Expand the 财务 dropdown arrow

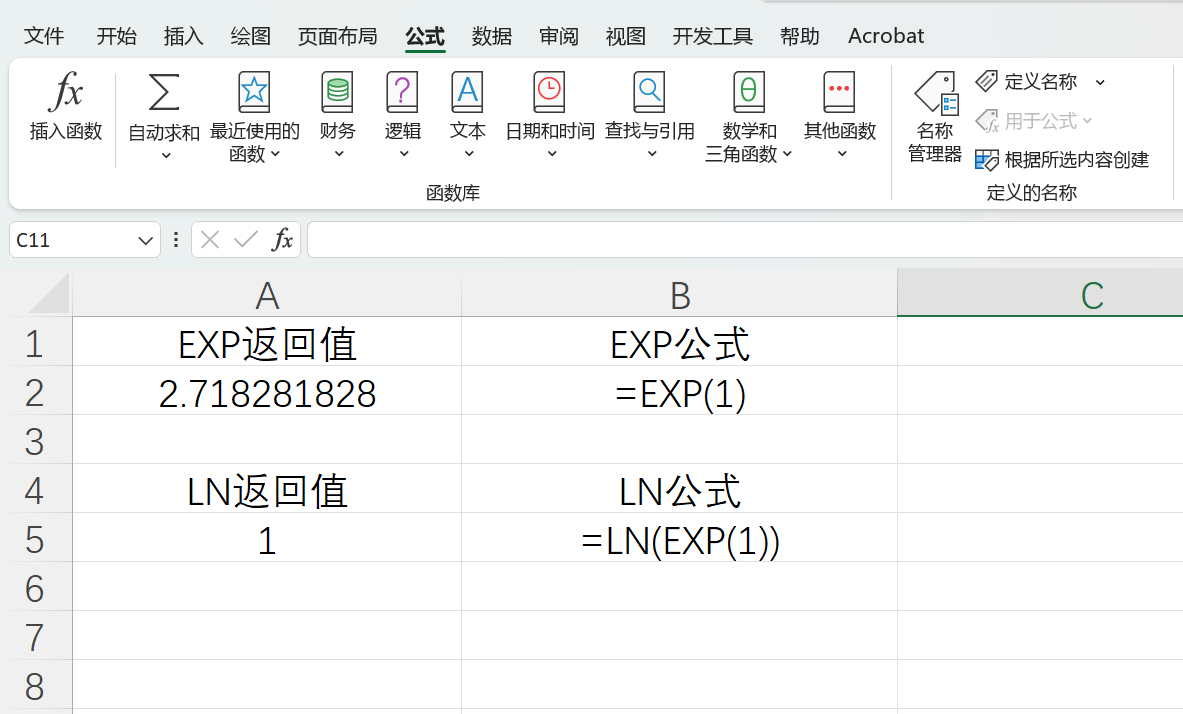tap(339, 154)
